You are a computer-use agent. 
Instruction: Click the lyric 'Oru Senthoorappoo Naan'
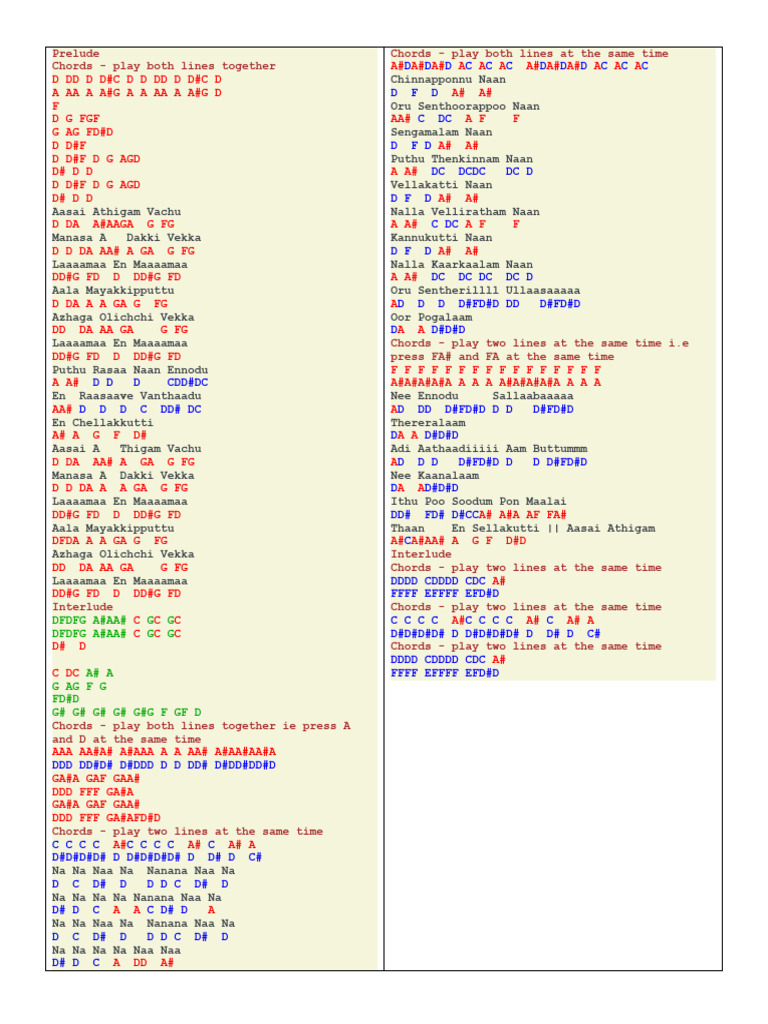(x=465, y=106)
